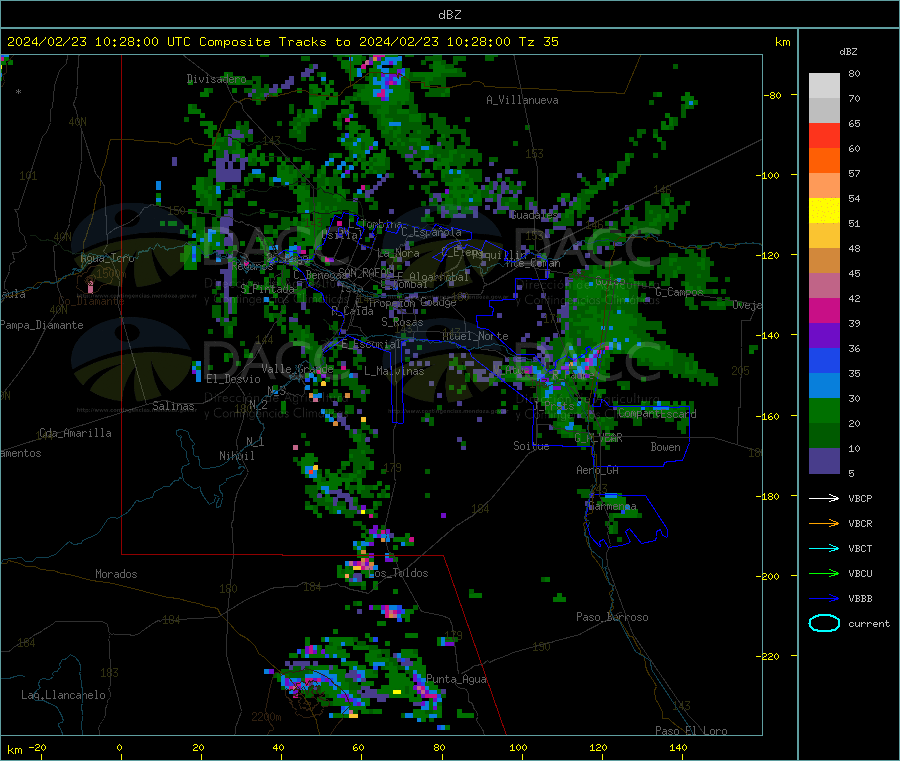The image size is (900, 761).
Task: Click the L_Malvinas map label
Action: [394, 371]
